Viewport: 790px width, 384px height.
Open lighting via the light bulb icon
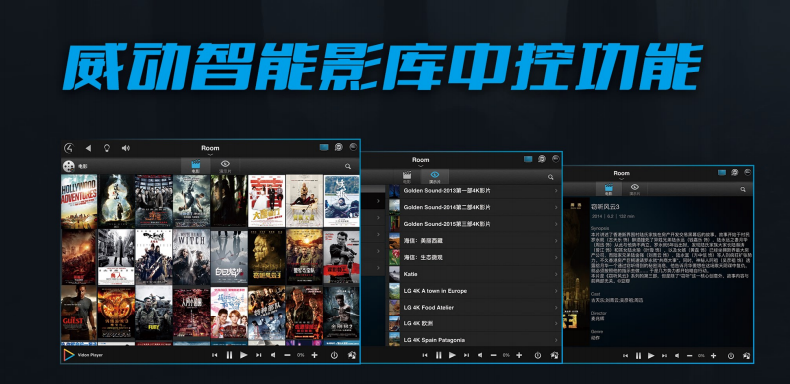click(107, 148)
